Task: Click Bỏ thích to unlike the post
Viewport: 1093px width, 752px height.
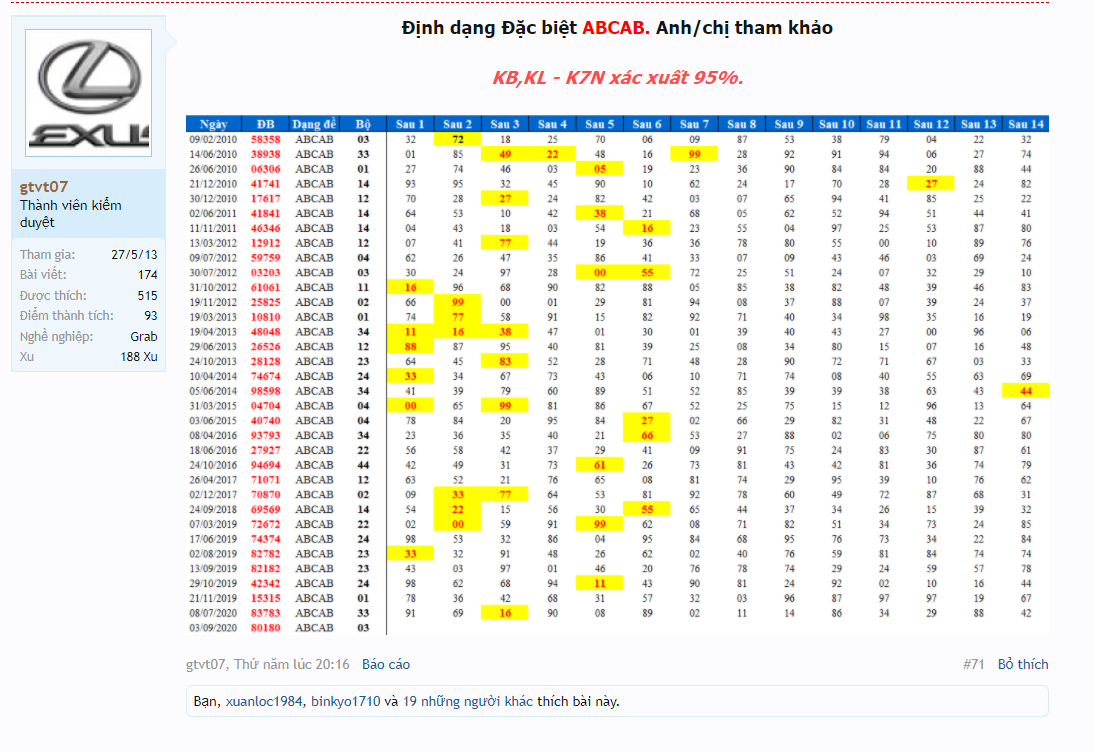Action: pyautogui.click(x=1023, y=664)
